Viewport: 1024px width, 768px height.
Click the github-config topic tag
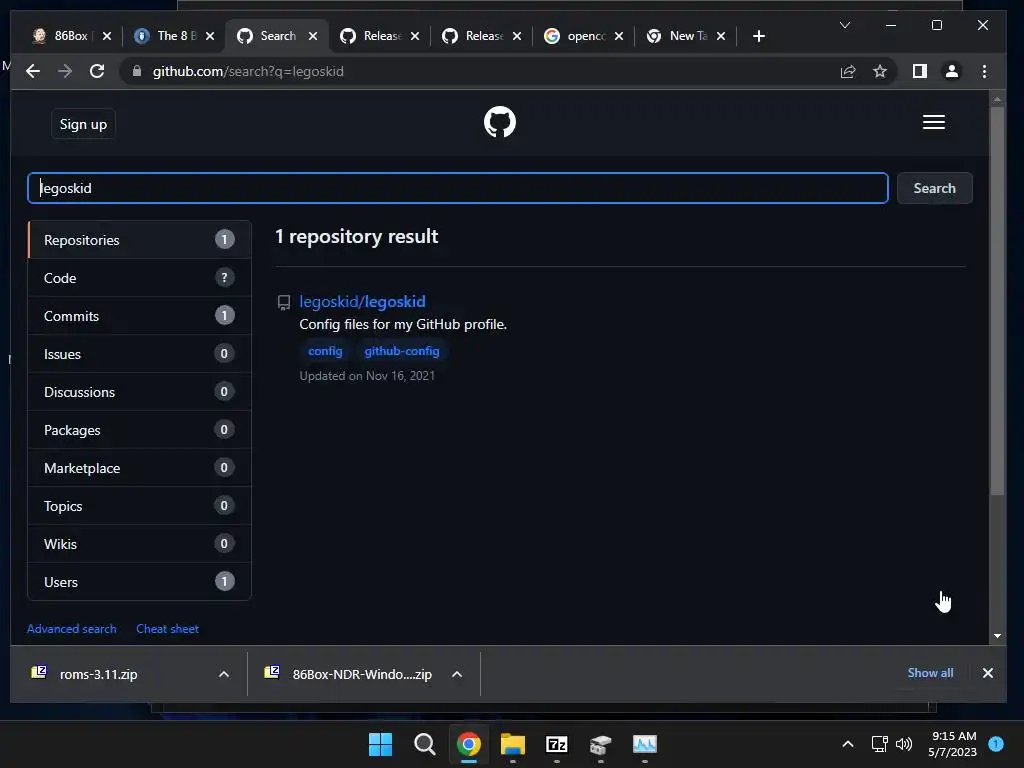[x=402, y=351]
